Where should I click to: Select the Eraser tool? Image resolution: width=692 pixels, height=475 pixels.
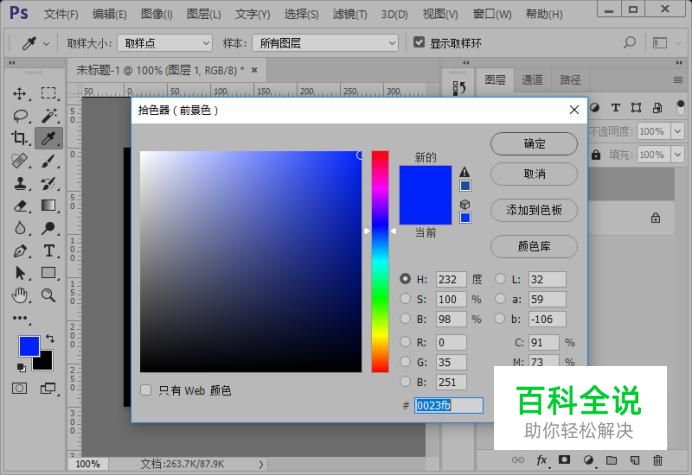click(20, 206)
